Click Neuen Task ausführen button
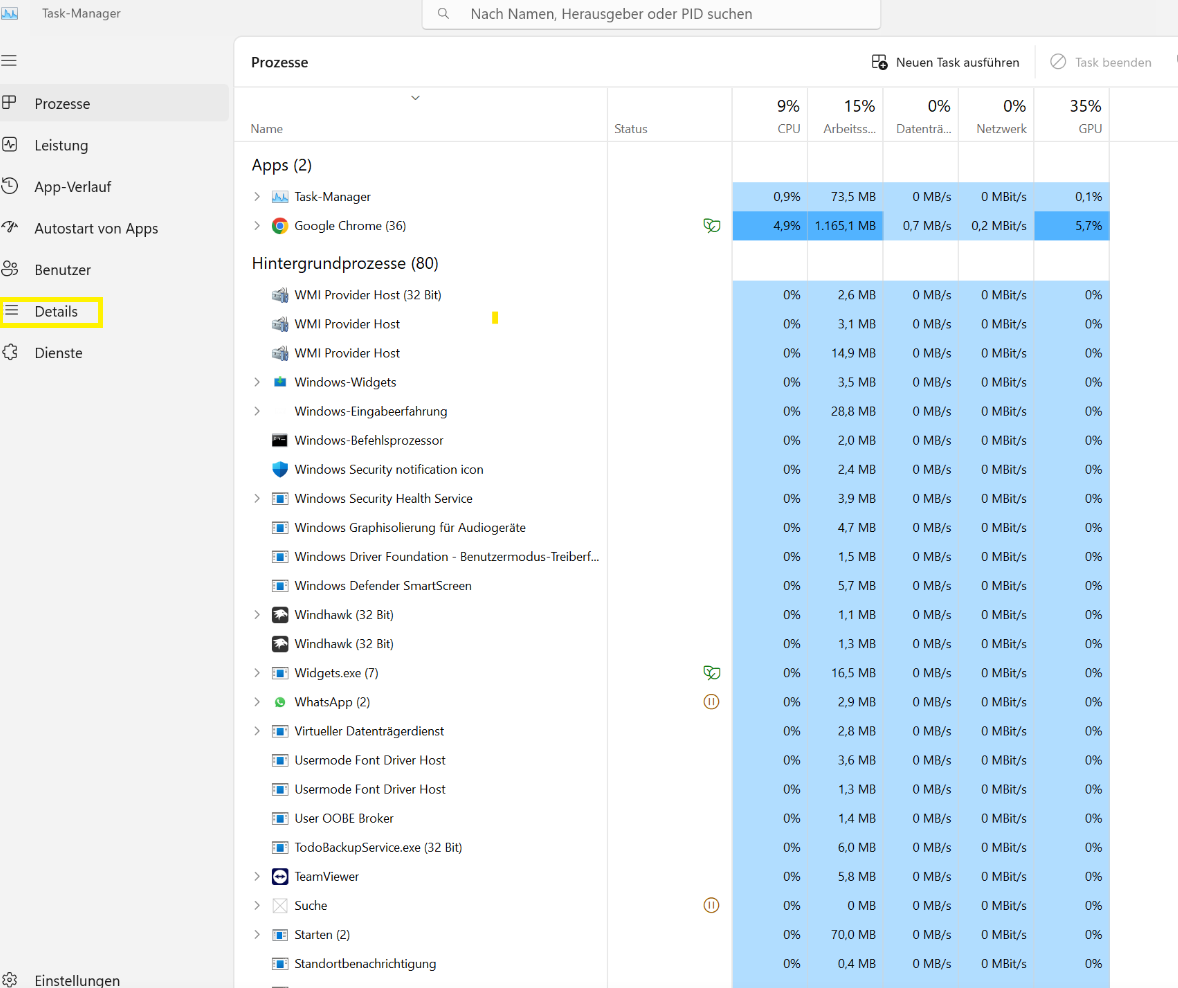 (945, 62)
